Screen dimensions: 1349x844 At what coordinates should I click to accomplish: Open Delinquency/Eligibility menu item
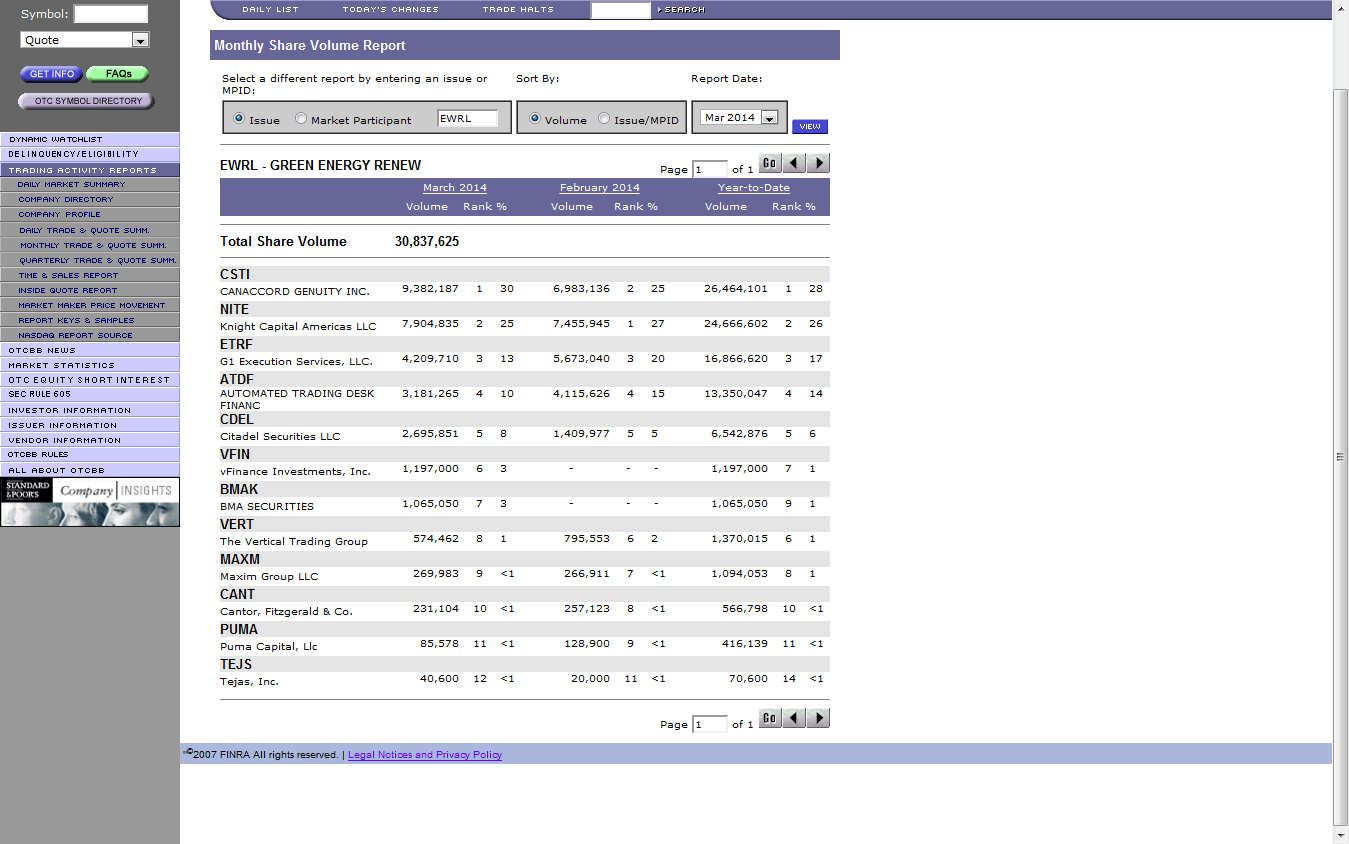(90, 155)
